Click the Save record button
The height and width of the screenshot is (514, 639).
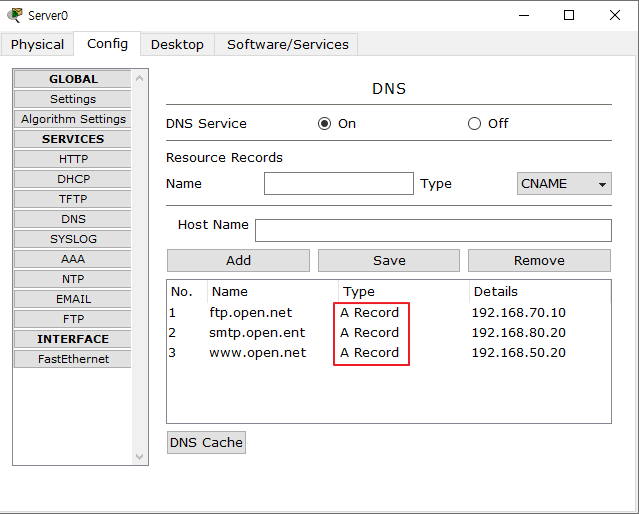click(389, 260)
